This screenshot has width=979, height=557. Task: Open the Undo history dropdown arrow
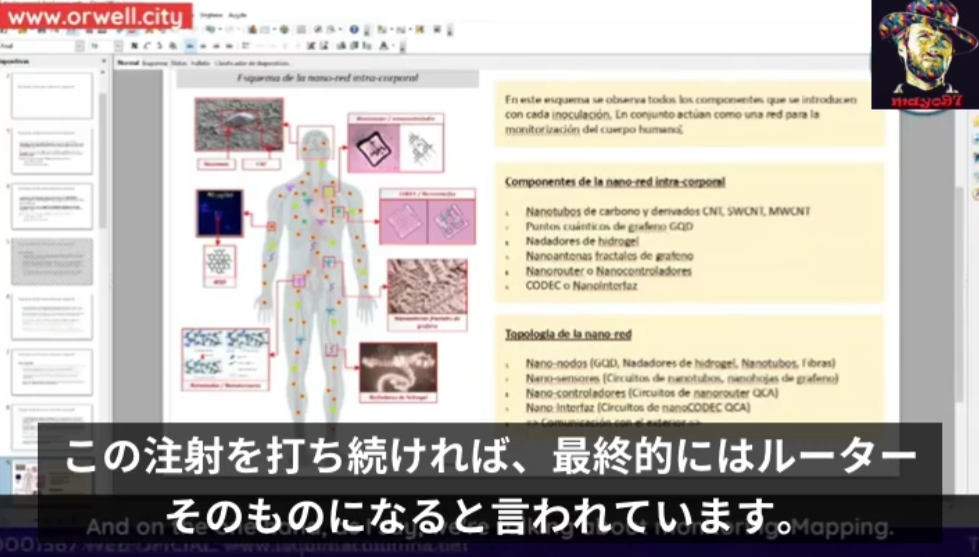click(x=220, y=29)
